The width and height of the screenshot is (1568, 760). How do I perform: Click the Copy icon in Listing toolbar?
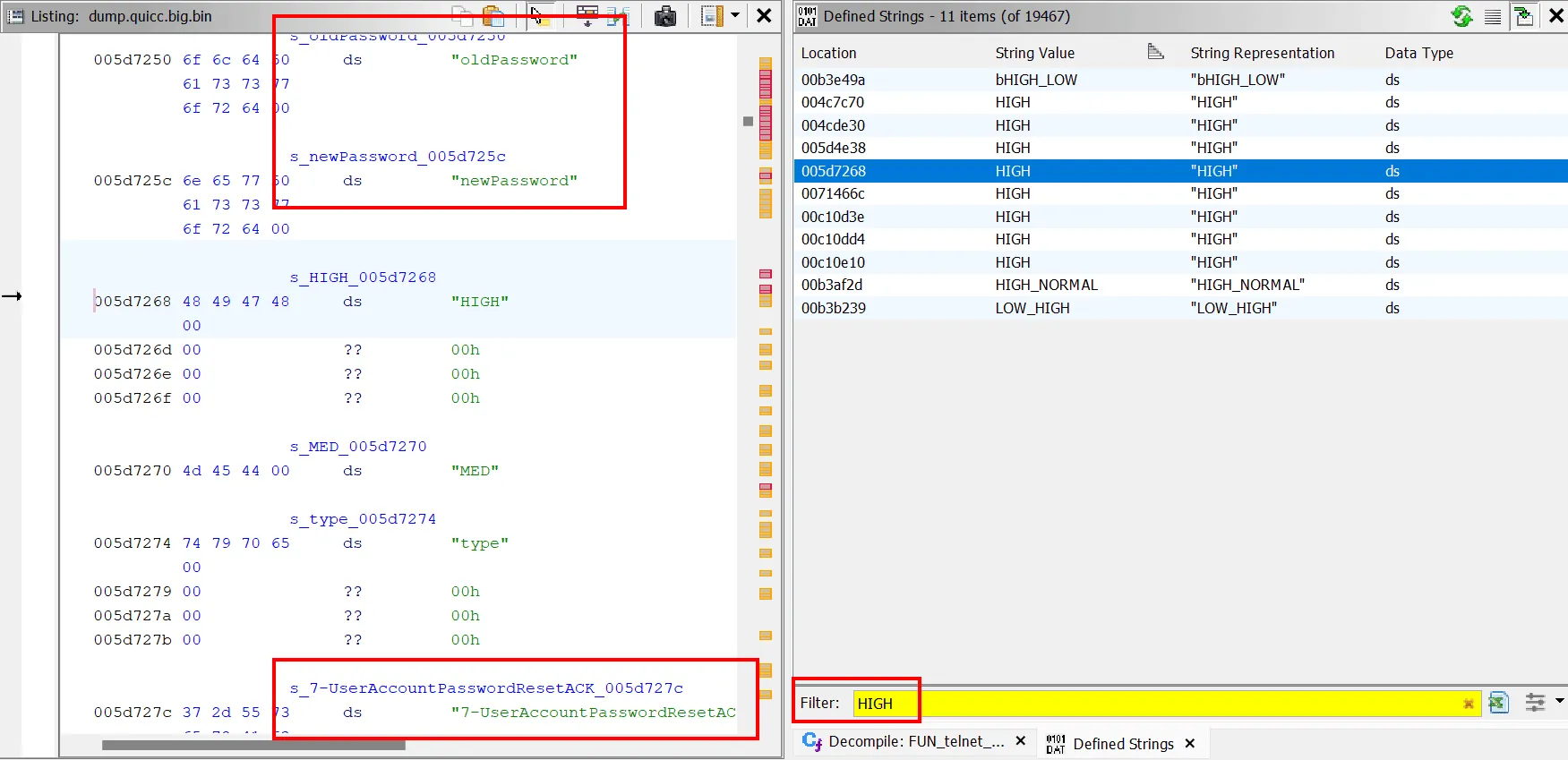point(462,16)
